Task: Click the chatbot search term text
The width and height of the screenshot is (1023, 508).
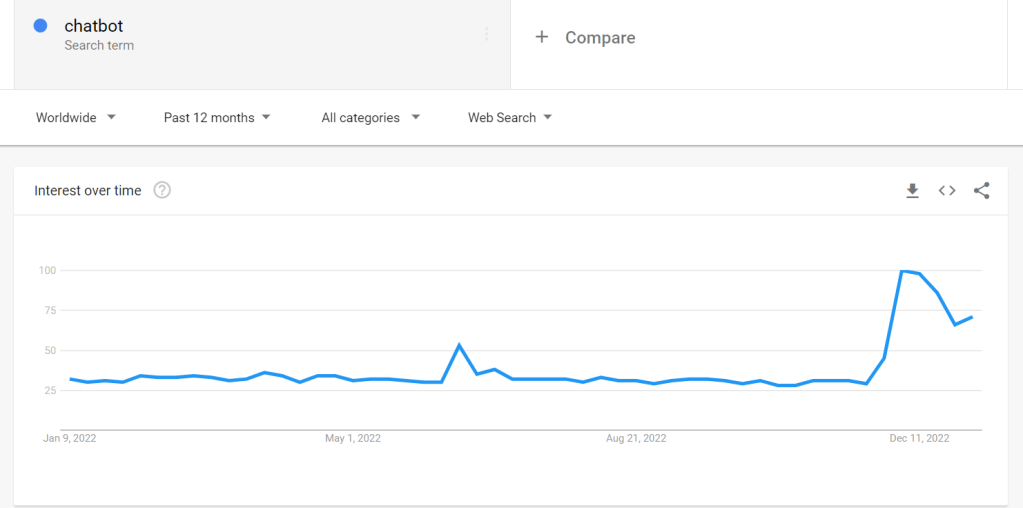Action: coord(94,26)
